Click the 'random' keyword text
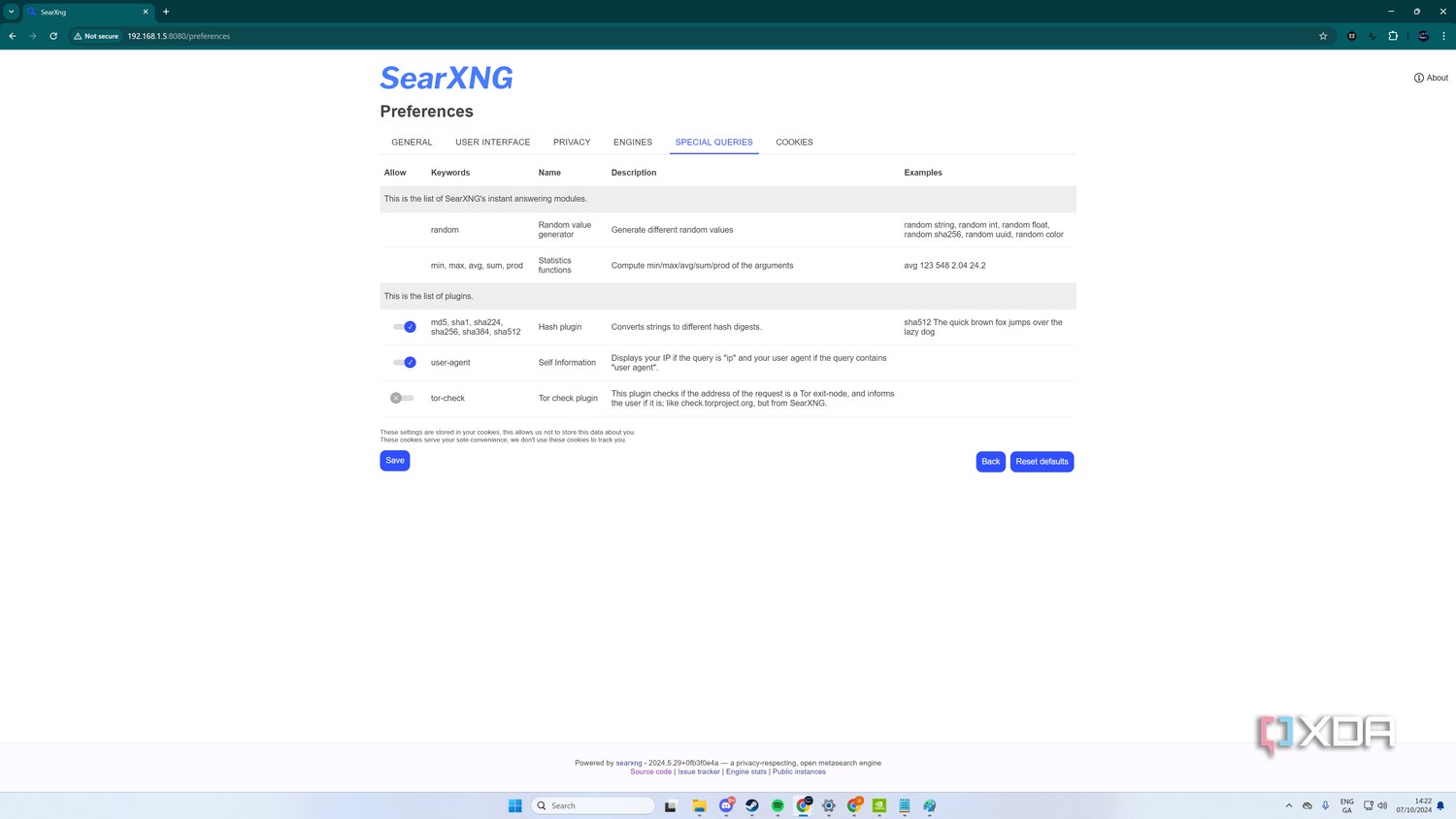This screenshot has height=819, width=1456. tap(445, 230)
